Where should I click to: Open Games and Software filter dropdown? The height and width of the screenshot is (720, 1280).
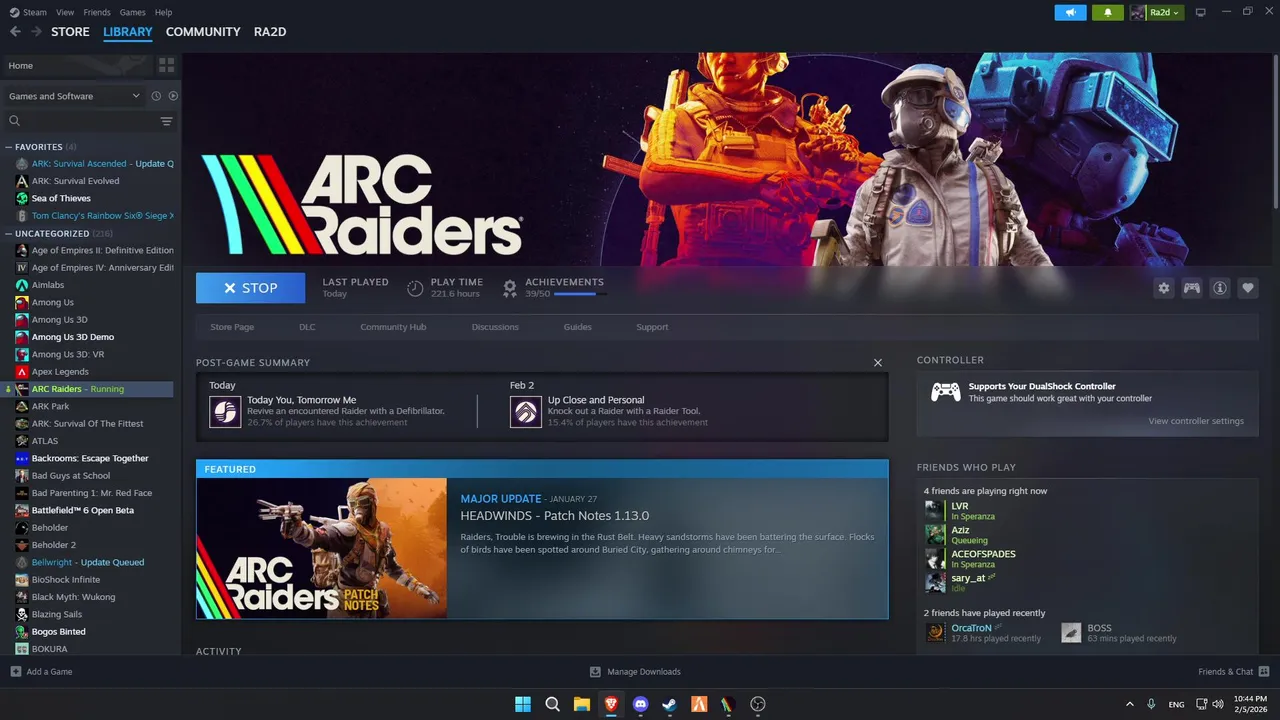click(x=74, y=96)
